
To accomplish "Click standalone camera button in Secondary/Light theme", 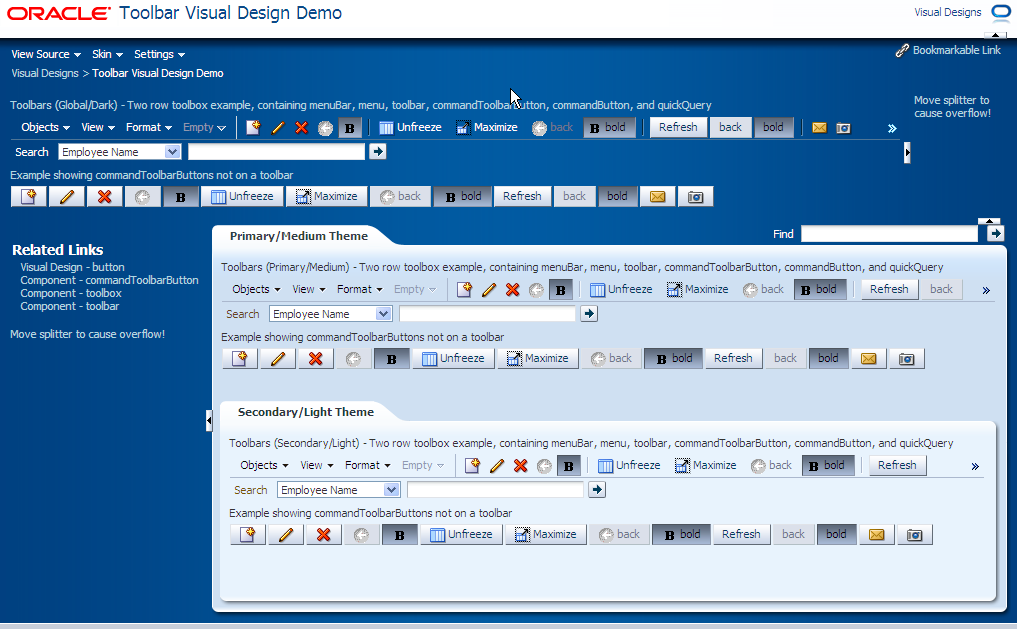I will [915, 534].
